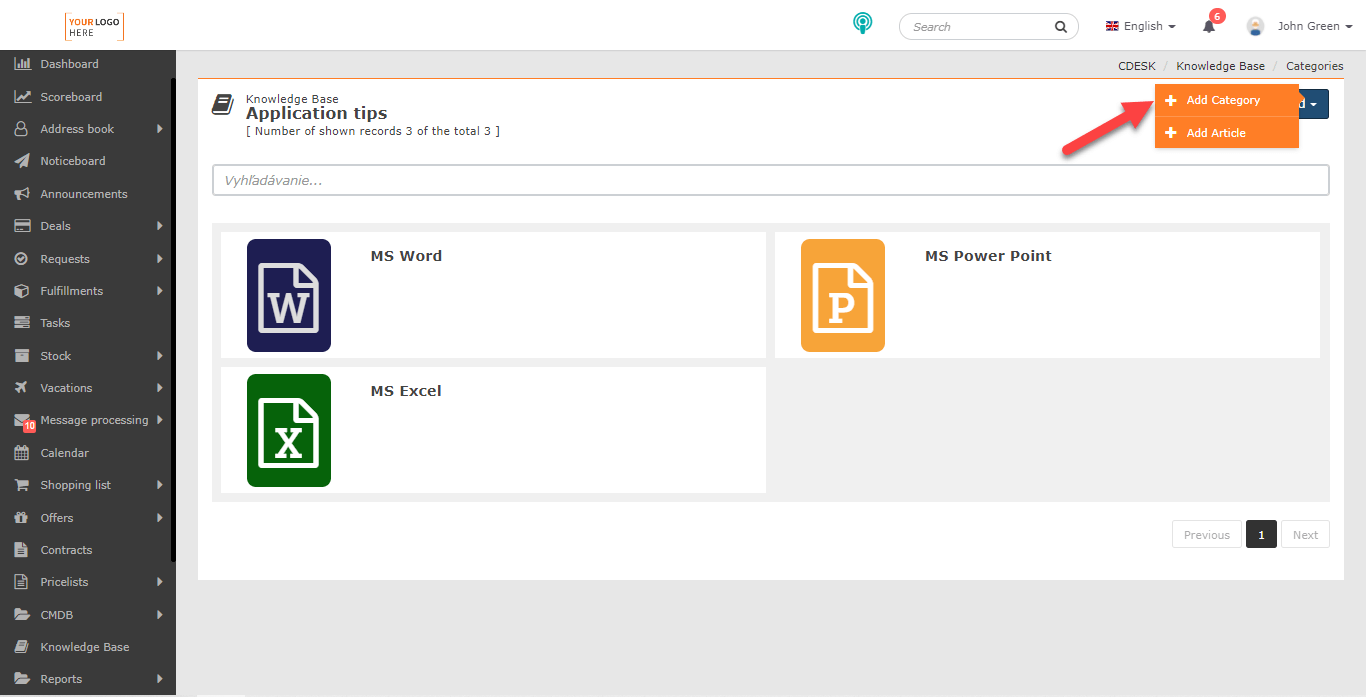The width and height of the screenshot is (1366, 697).
Task: Click the Stock archive icon
Action: coord(21,356)
